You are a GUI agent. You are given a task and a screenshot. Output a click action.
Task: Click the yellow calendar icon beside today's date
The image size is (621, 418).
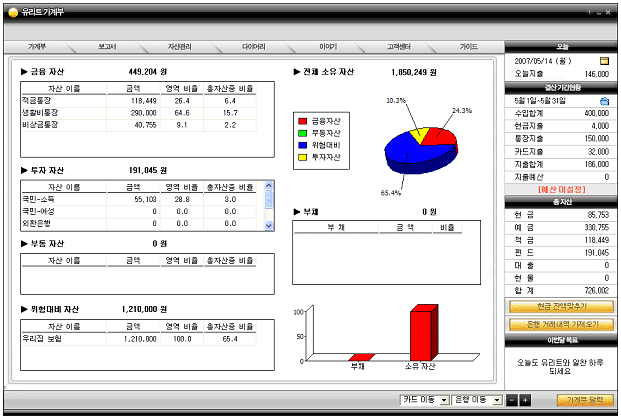(604, 60)
